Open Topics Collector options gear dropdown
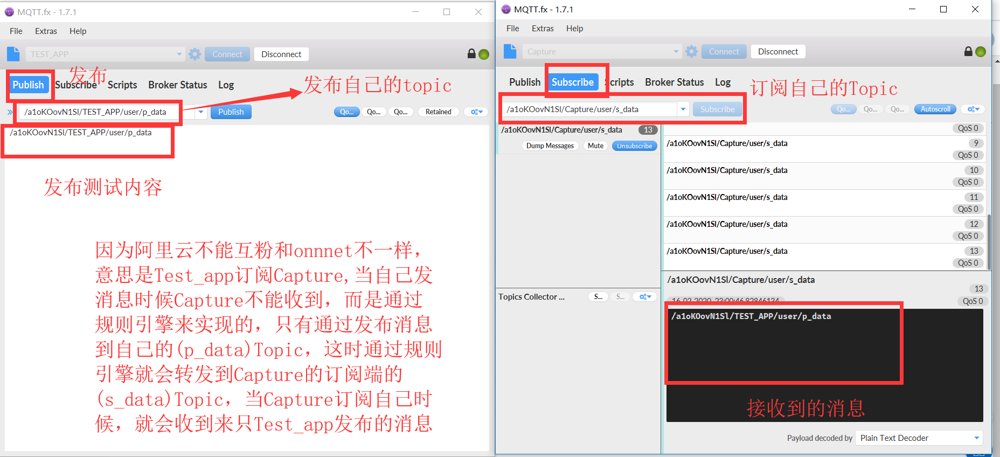 tap(645, 296)
